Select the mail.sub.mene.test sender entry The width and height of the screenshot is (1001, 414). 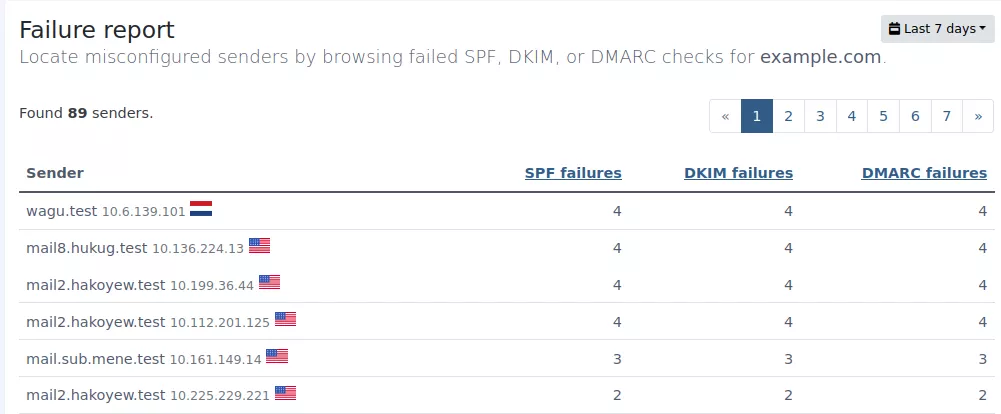(507, 359)
